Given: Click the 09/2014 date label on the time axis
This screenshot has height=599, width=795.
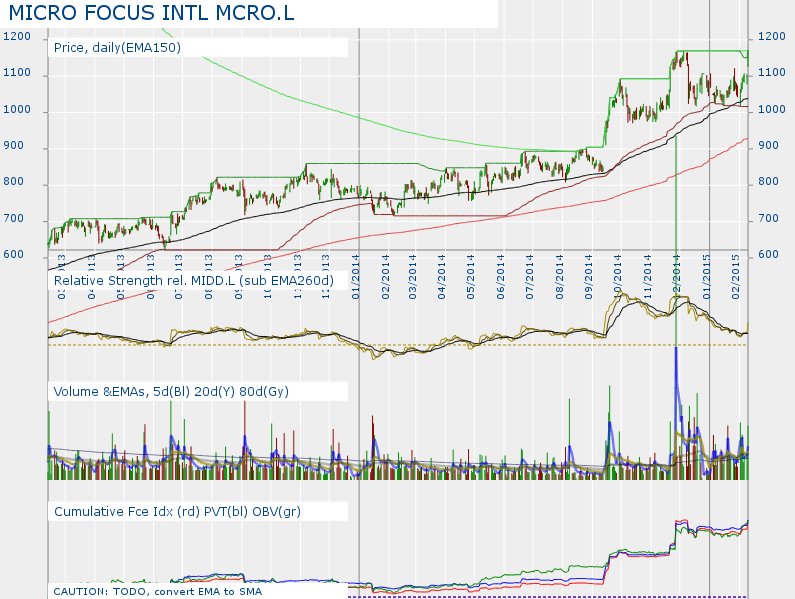Looking at the screenshot, I should pos(589,277).
